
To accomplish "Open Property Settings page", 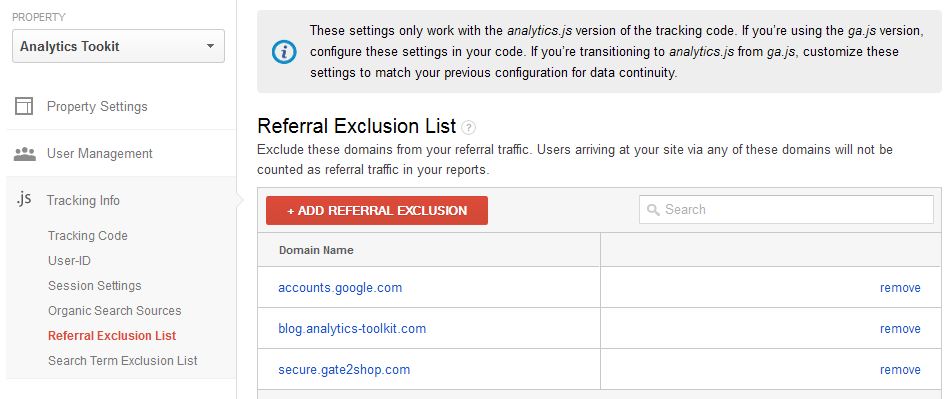I will pos(97,107).
